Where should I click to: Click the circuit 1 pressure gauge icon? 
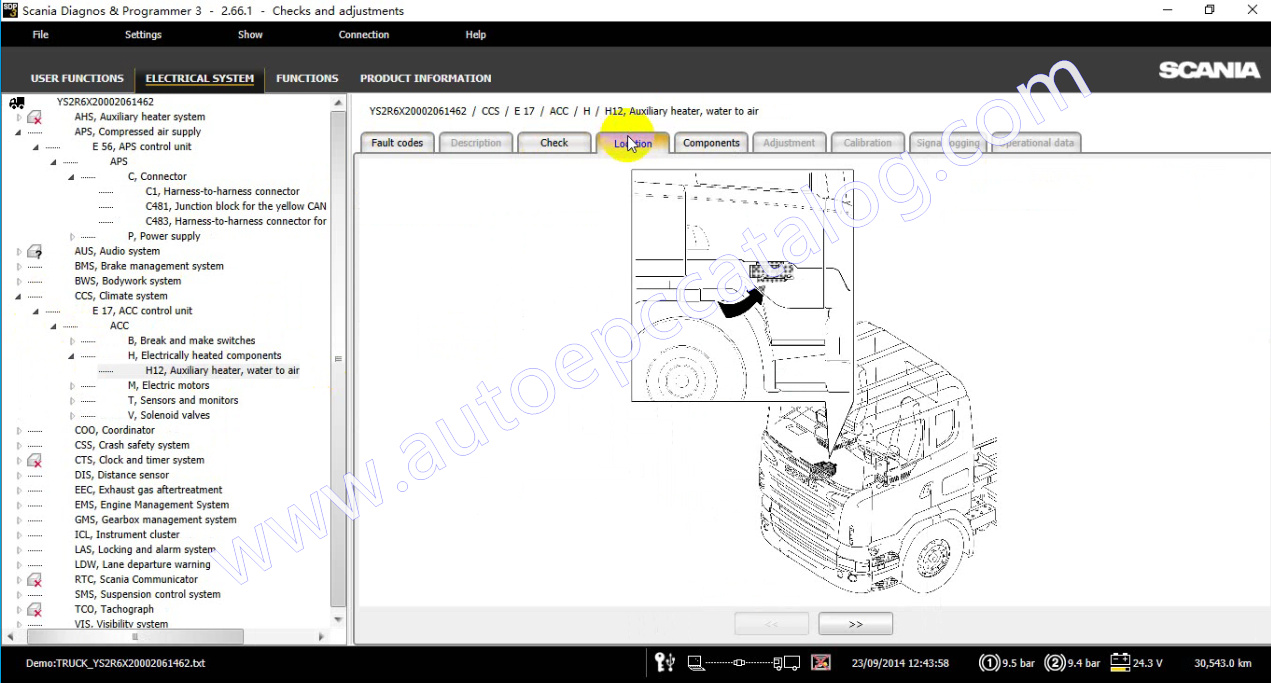point(989,662)
